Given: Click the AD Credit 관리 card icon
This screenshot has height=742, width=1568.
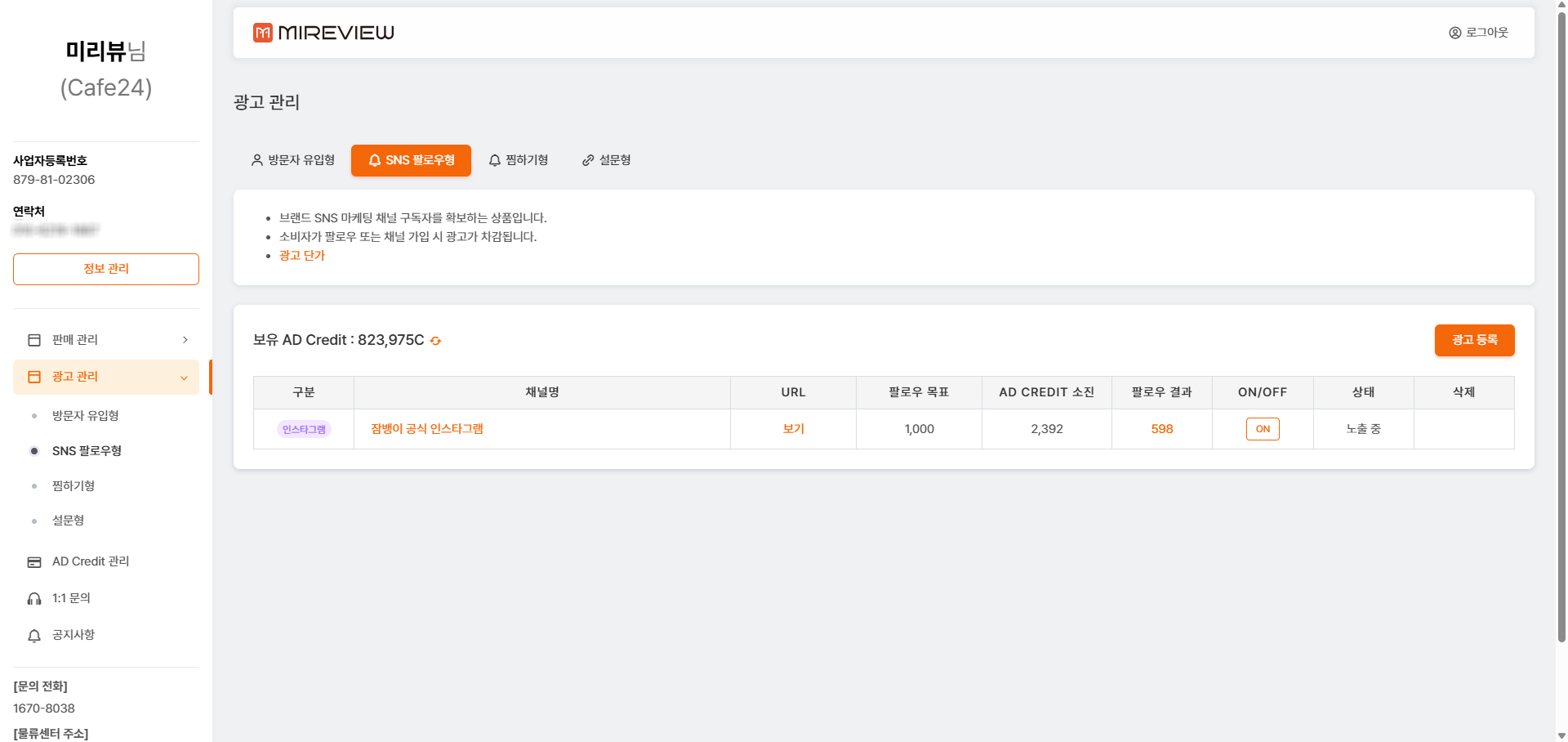Looking at the screenshot, I should click(x=34, y=562).
